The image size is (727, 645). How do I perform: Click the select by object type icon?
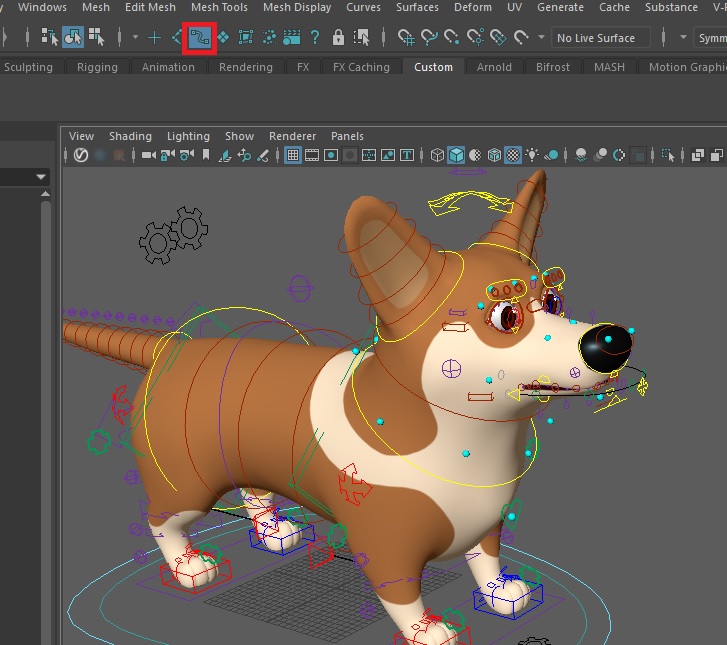[x=73, y=37]
